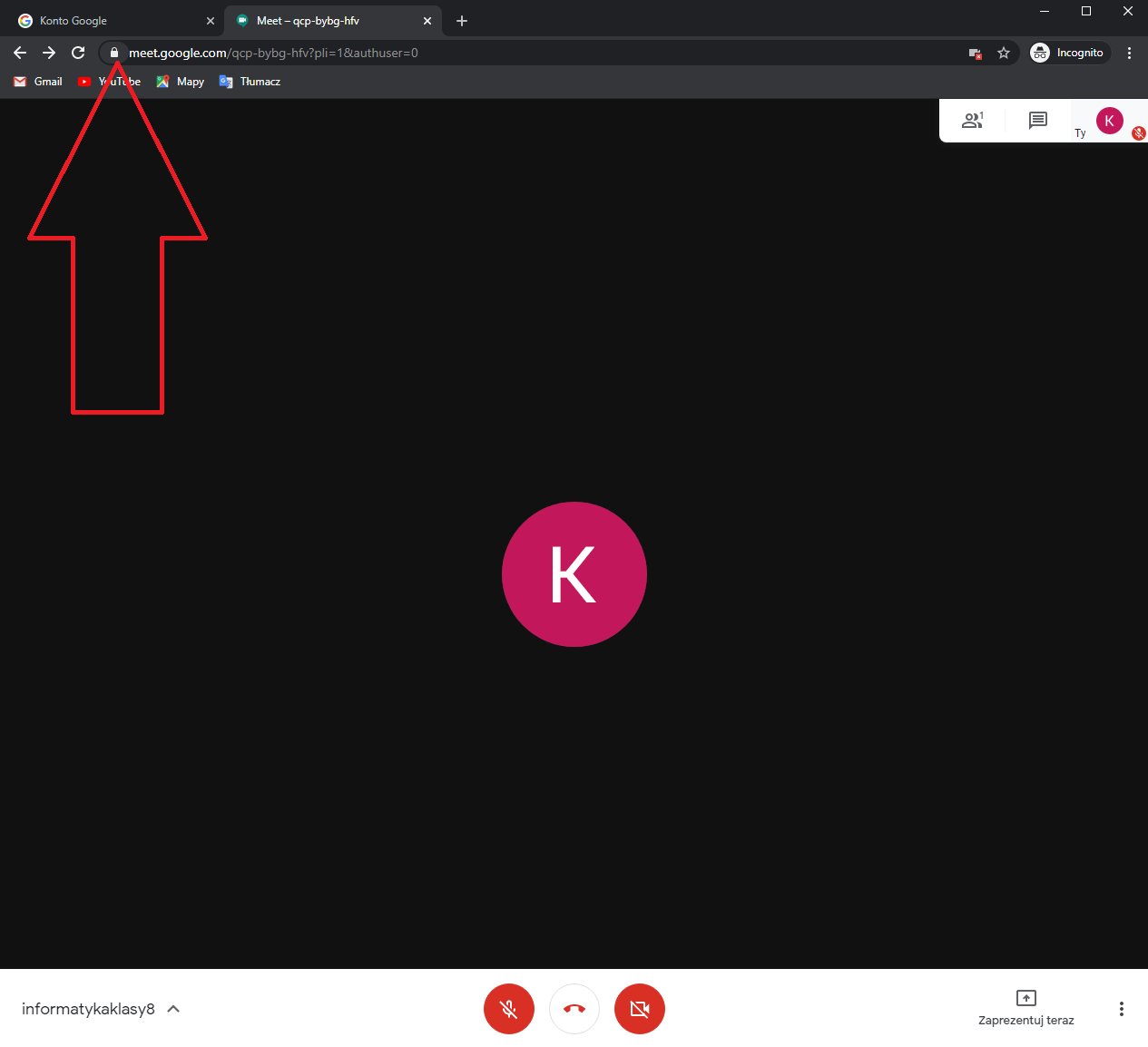Hang up the call
This screenshot has width=1148, height=1047.
[x=574, y=1009]
